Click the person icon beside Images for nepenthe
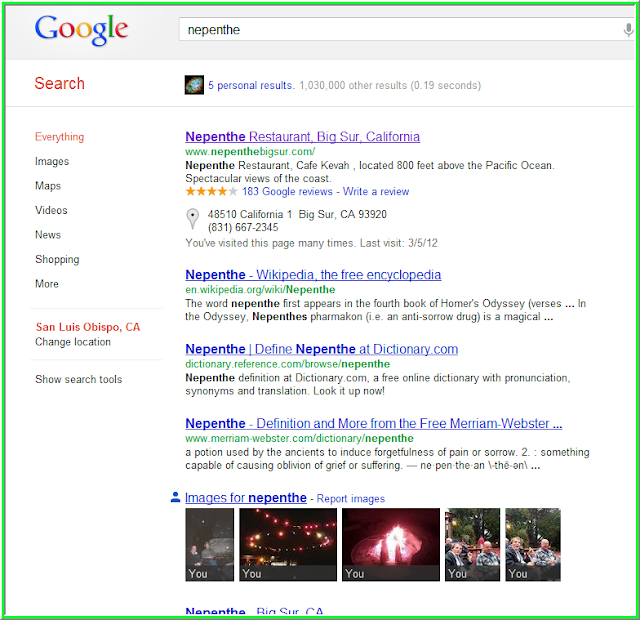This screenshot has height=620, width=640. 175,497
